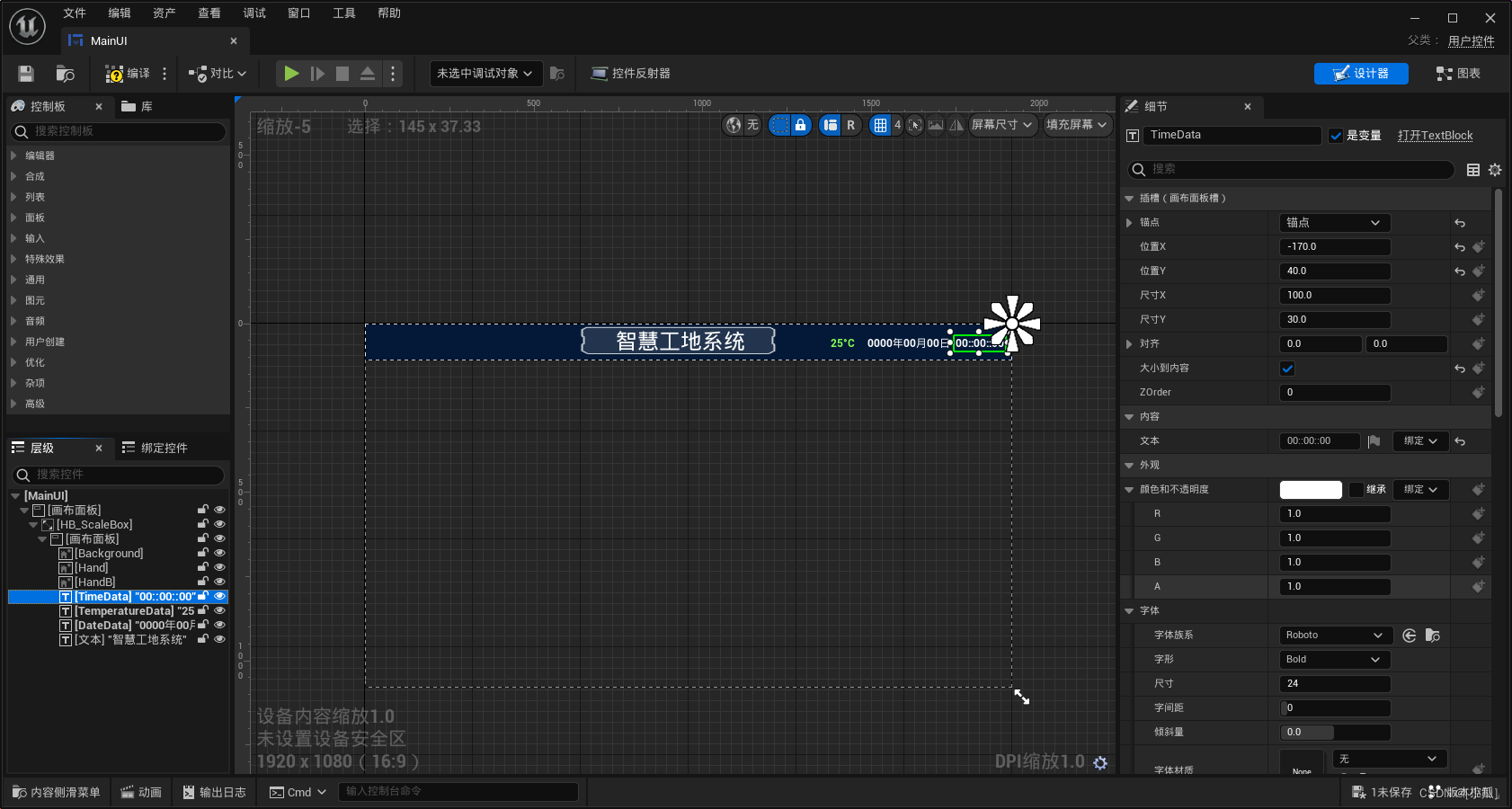This screenshot has height=809, width=1512.
Task: Click the white color swatch
Action: [1311, 490]
